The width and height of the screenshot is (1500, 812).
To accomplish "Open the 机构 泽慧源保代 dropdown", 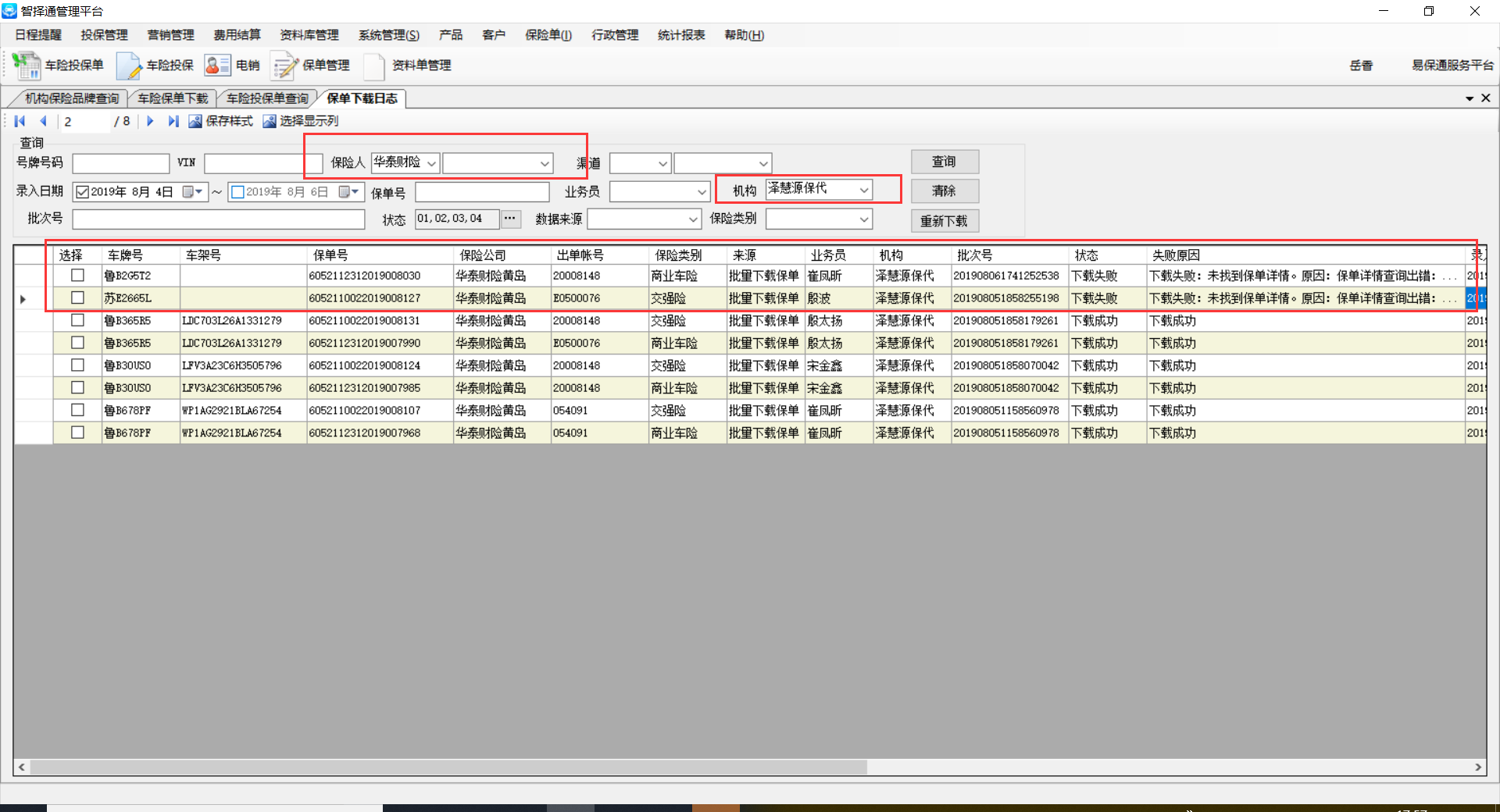I will point(863,190).
